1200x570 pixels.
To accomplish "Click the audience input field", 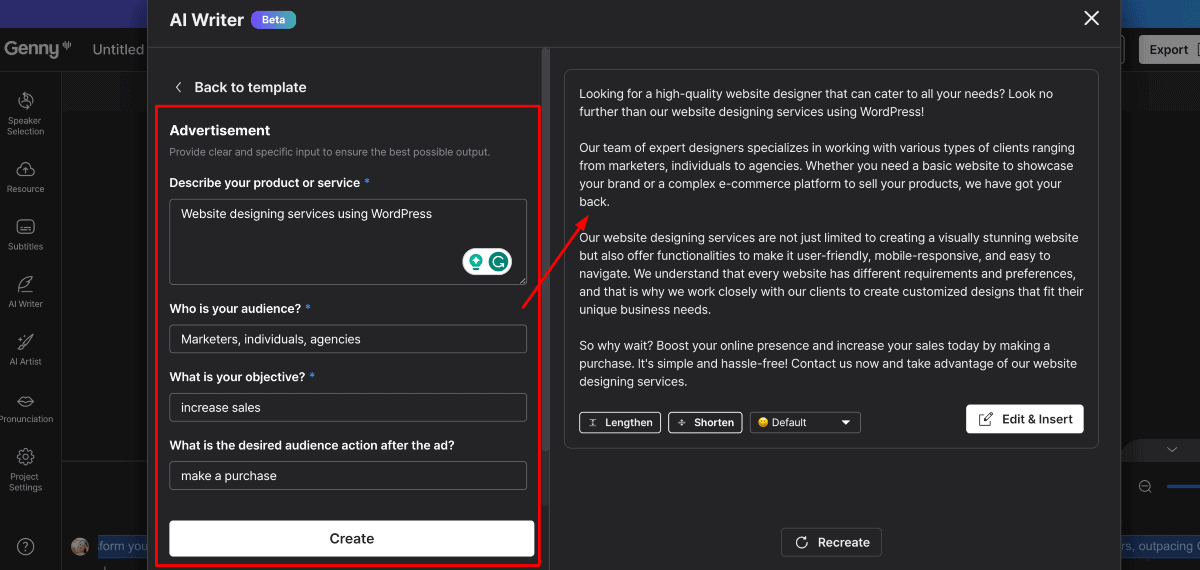I will 347,339.
